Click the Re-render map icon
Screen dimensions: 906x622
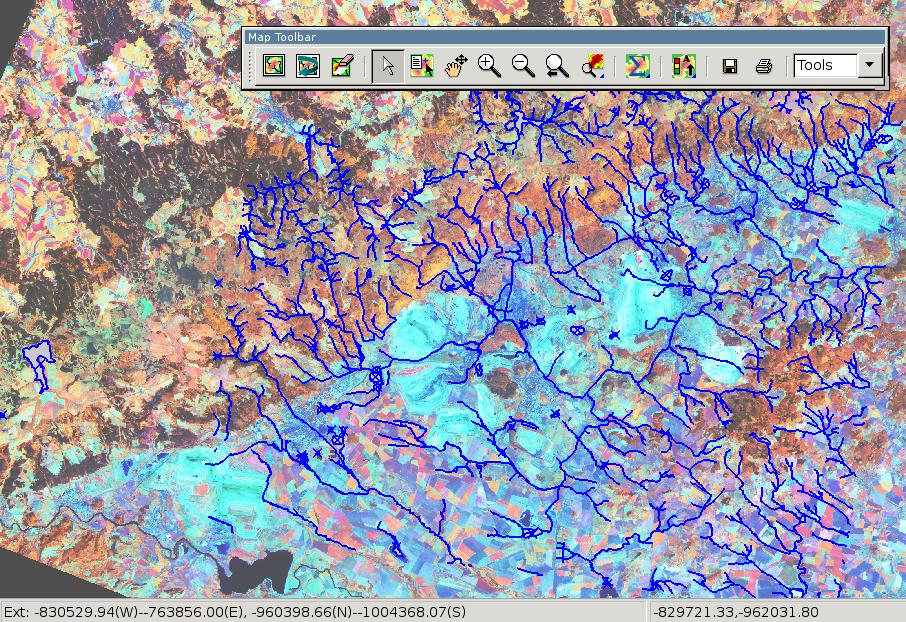pyautogui.click(x=307, y=66)
